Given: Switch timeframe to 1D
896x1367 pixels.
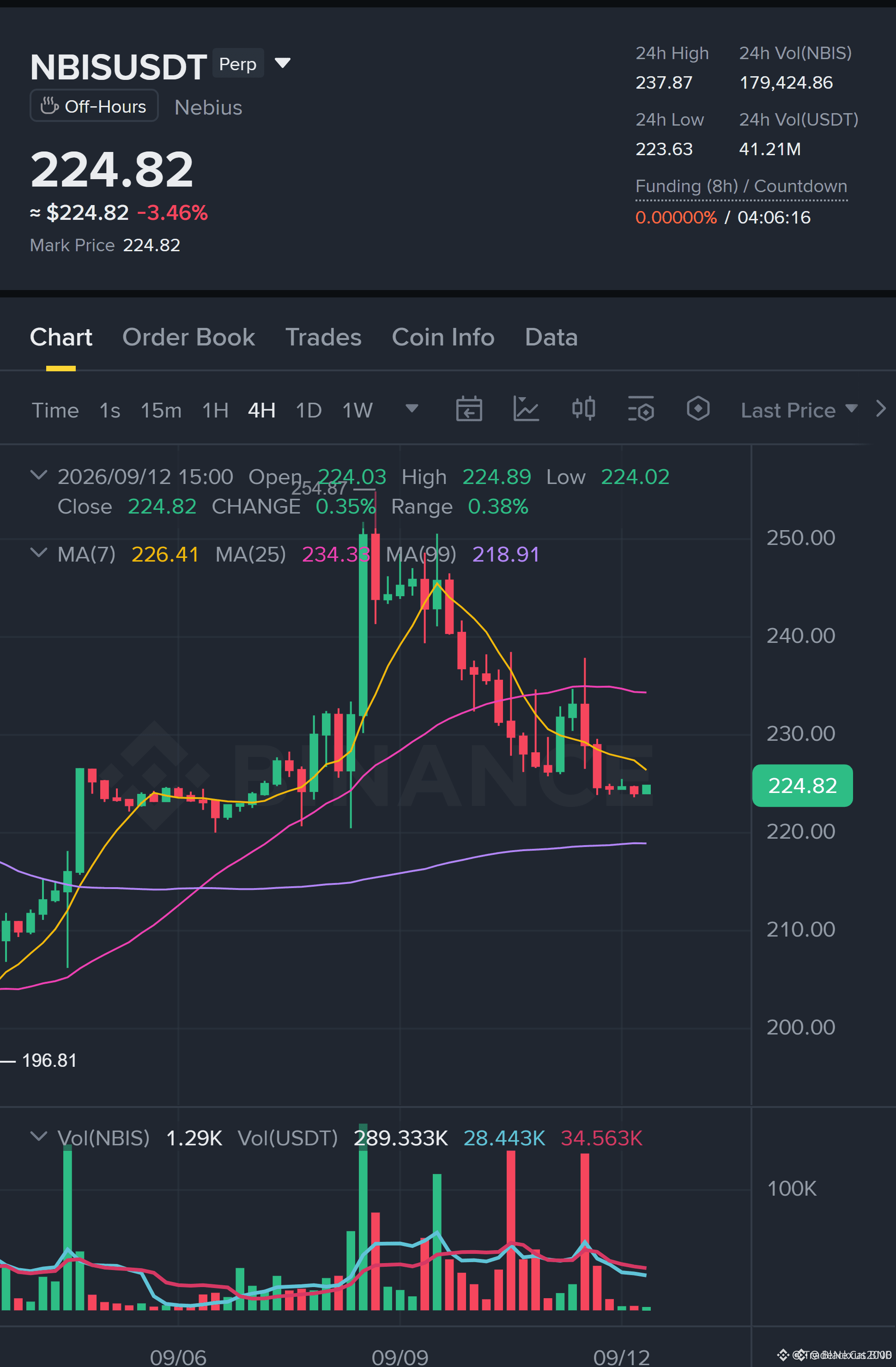Looking at the screenshot, I should point(309,410).
